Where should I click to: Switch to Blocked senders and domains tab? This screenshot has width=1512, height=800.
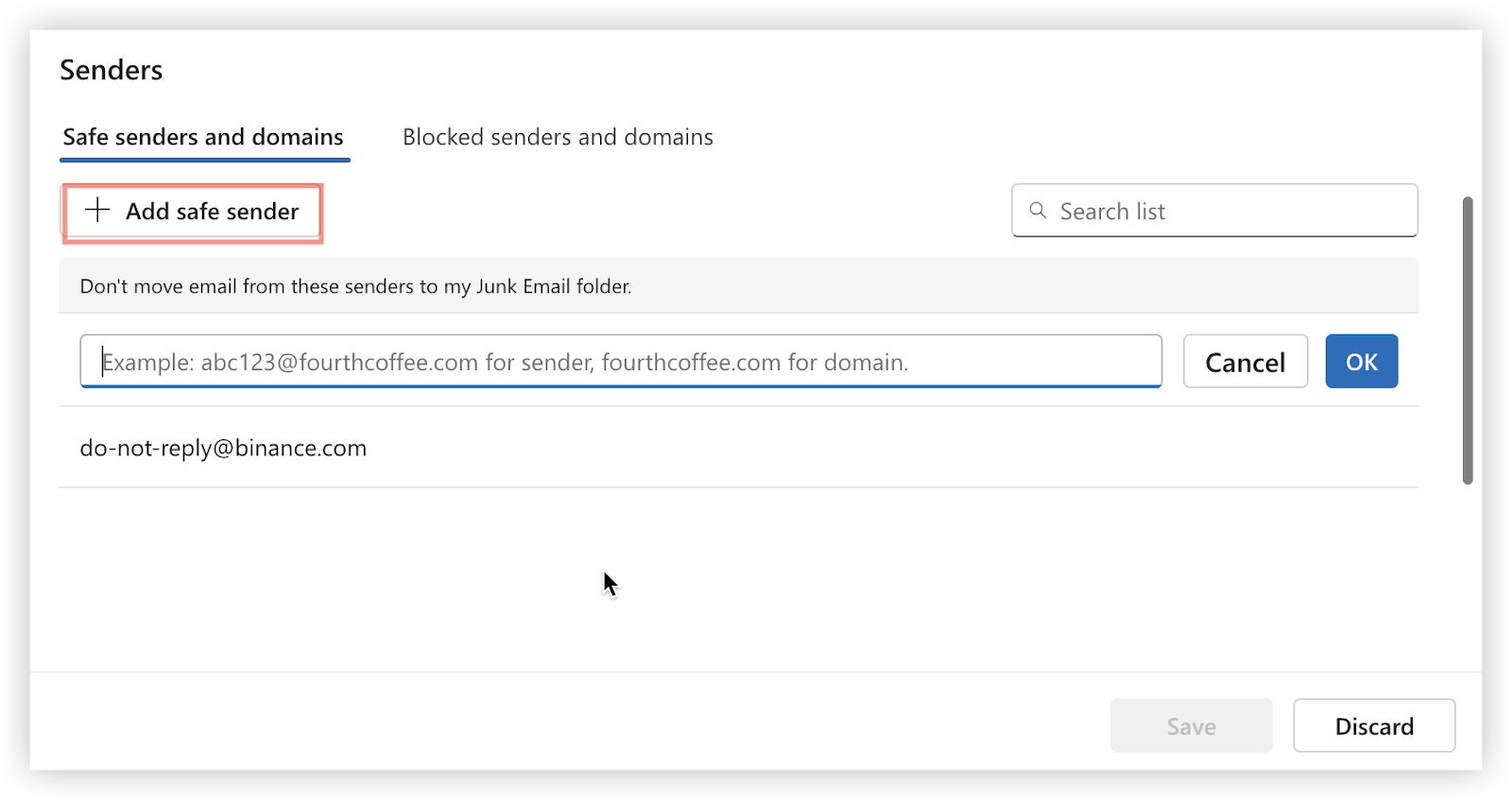(x=558, y=137)
